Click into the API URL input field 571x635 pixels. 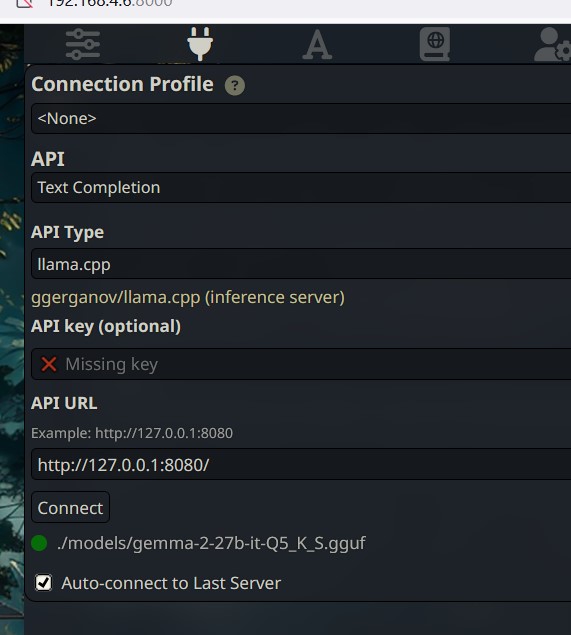coord(301,465)
